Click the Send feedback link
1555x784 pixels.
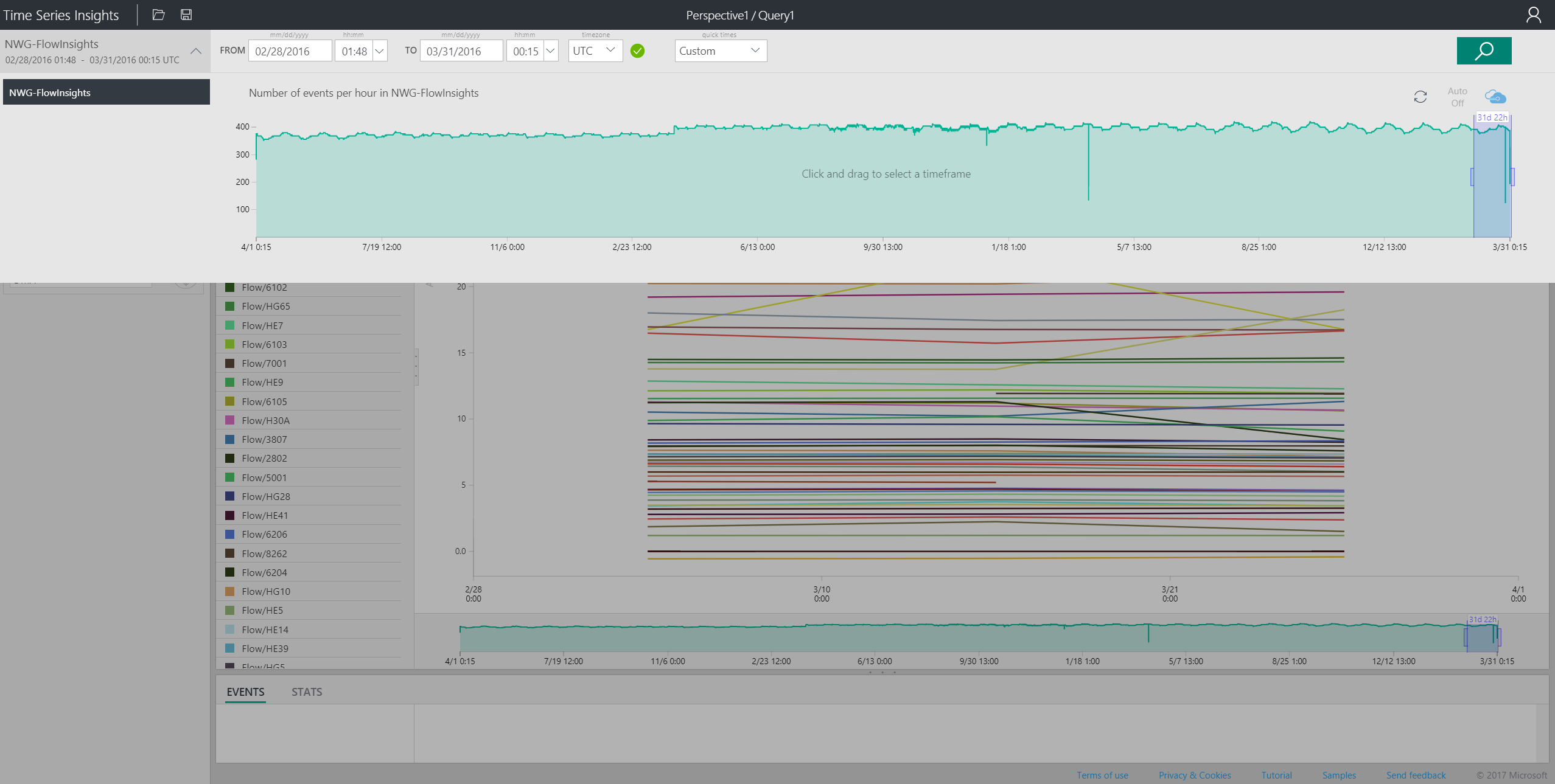(1416, 775)
